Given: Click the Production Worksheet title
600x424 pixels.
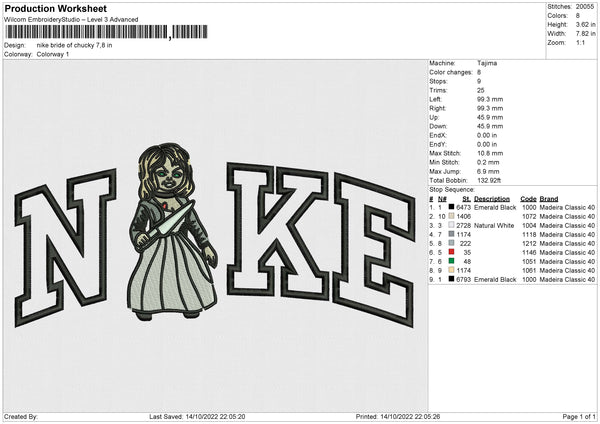Looking at the screenshot, I should pyautogui.click(x=55, y=8).
